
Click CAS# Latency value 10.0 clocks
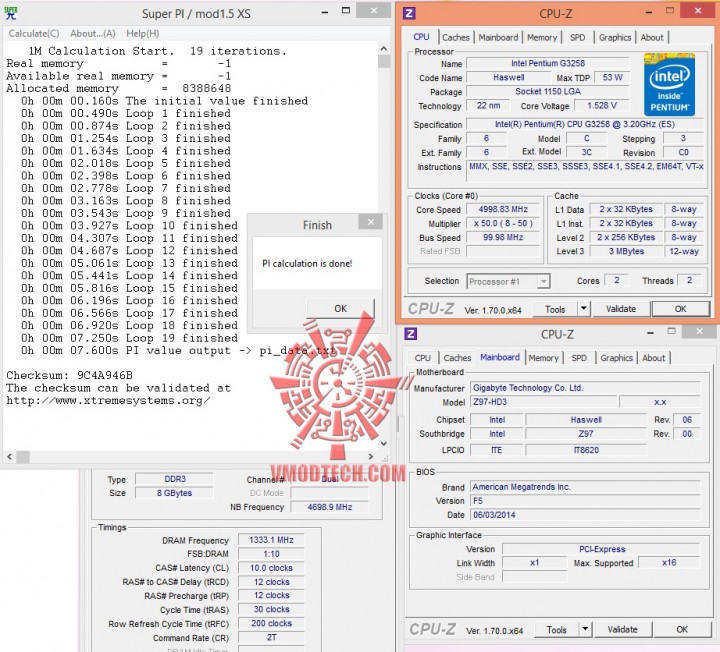pyautogui.click(x=271, y=568)
